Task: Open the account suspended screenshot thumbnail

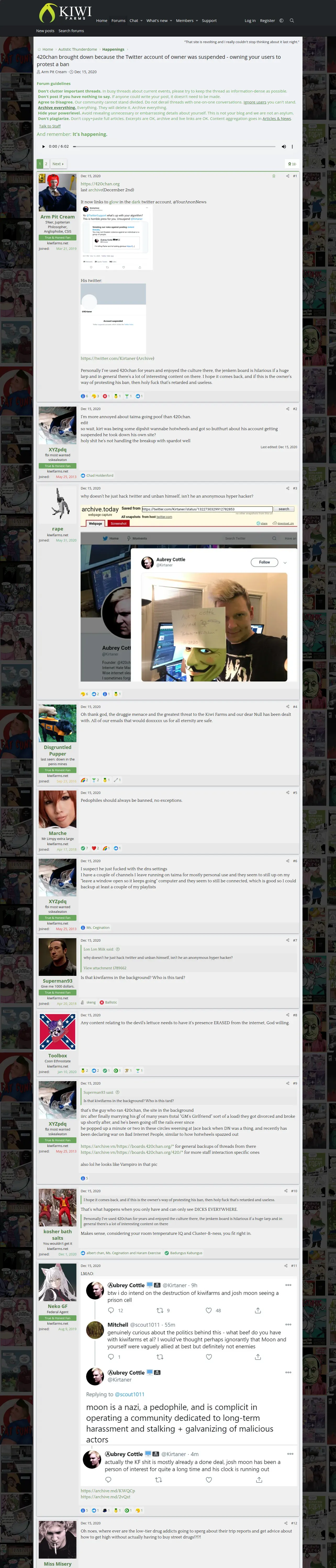Action: (x=113, y=319)
